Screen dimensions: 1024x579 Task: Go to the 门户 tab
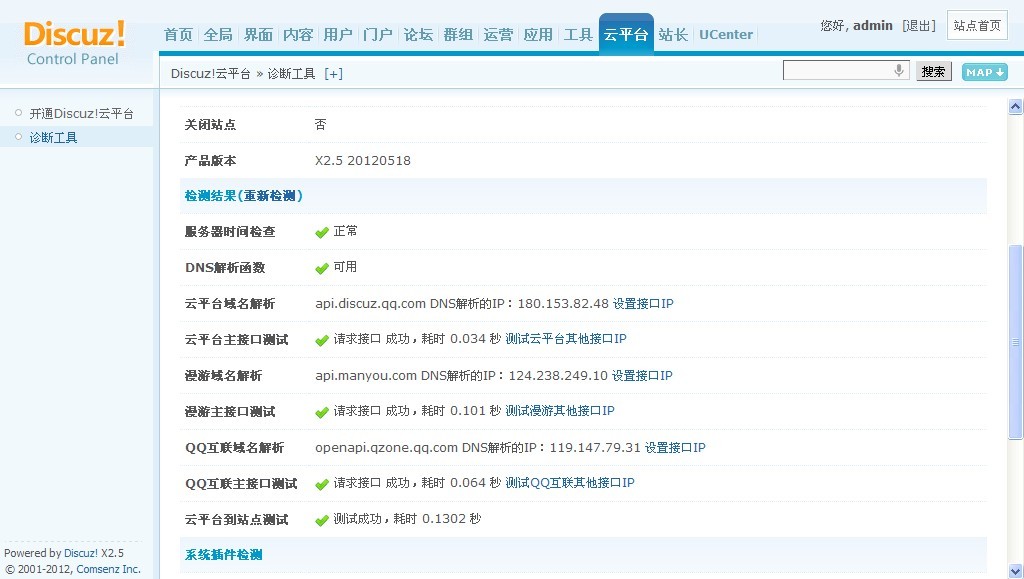[x=378, y=35]
